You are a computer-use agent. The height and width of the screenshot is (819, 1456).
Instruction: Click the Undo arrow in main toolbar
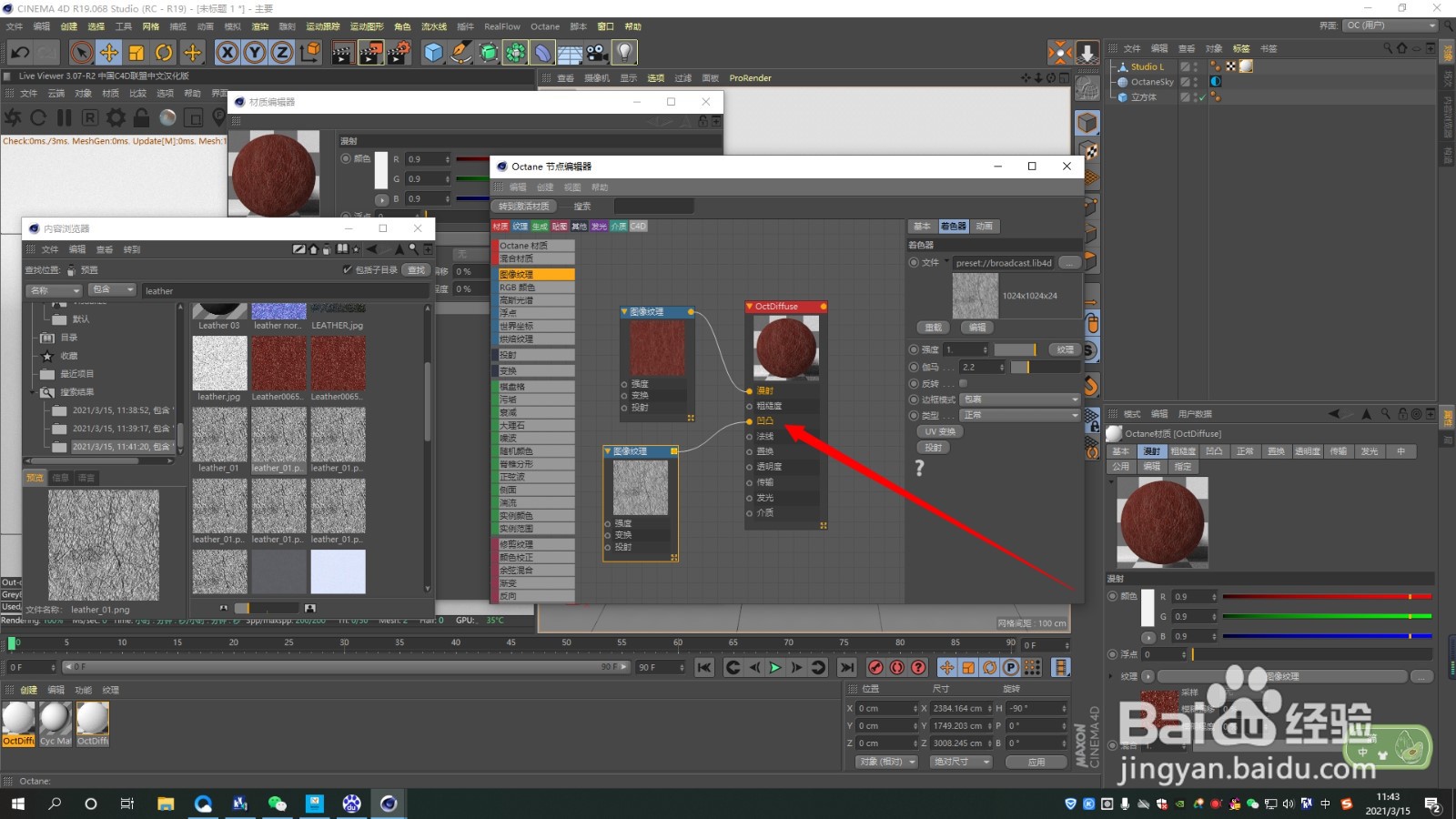(20, 52)
